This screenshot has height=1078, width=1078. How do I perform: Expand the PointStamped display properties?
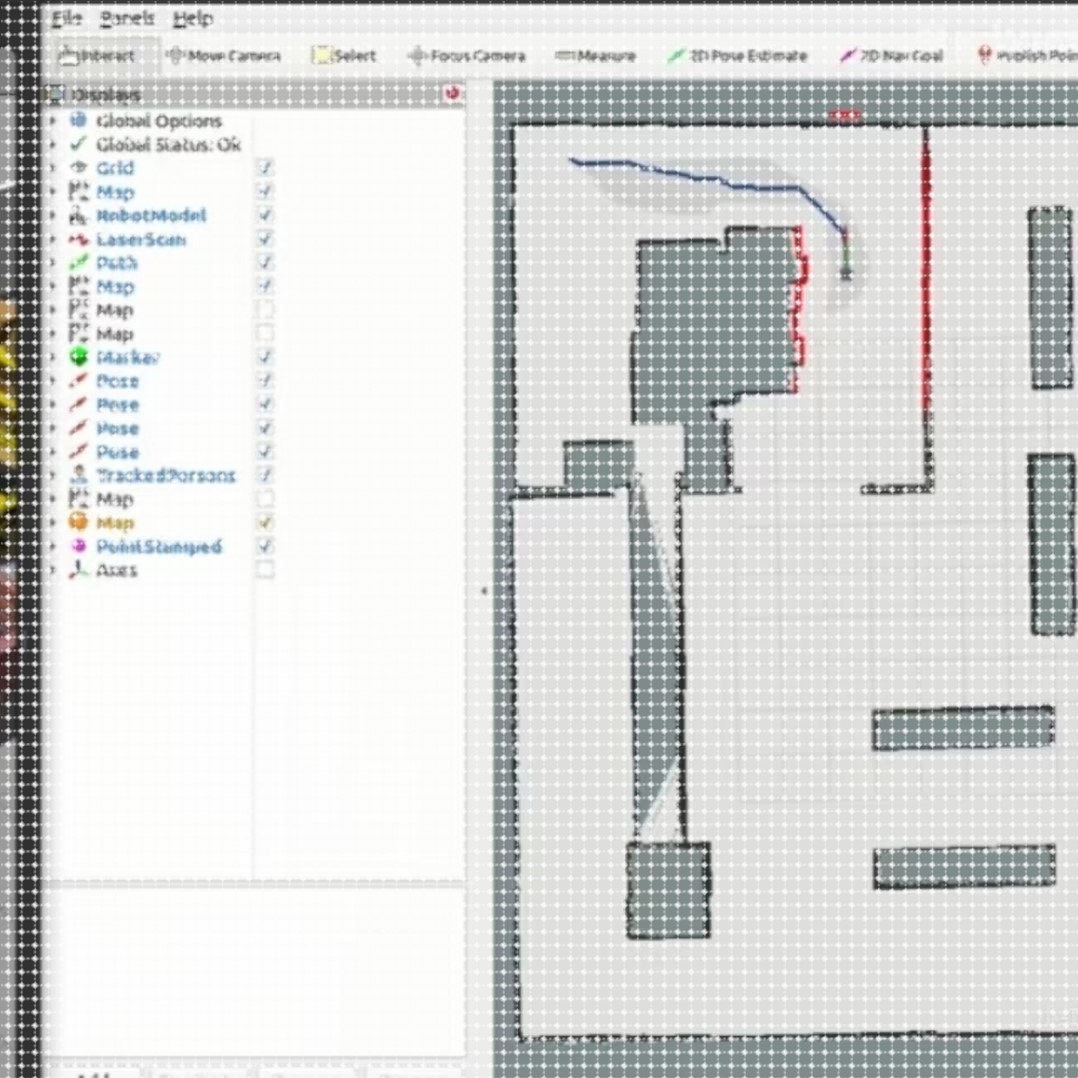53,546
